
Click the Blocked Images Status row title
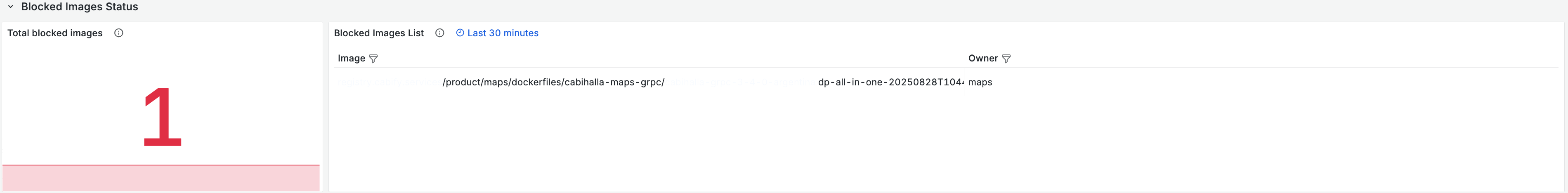click(79, 7)
